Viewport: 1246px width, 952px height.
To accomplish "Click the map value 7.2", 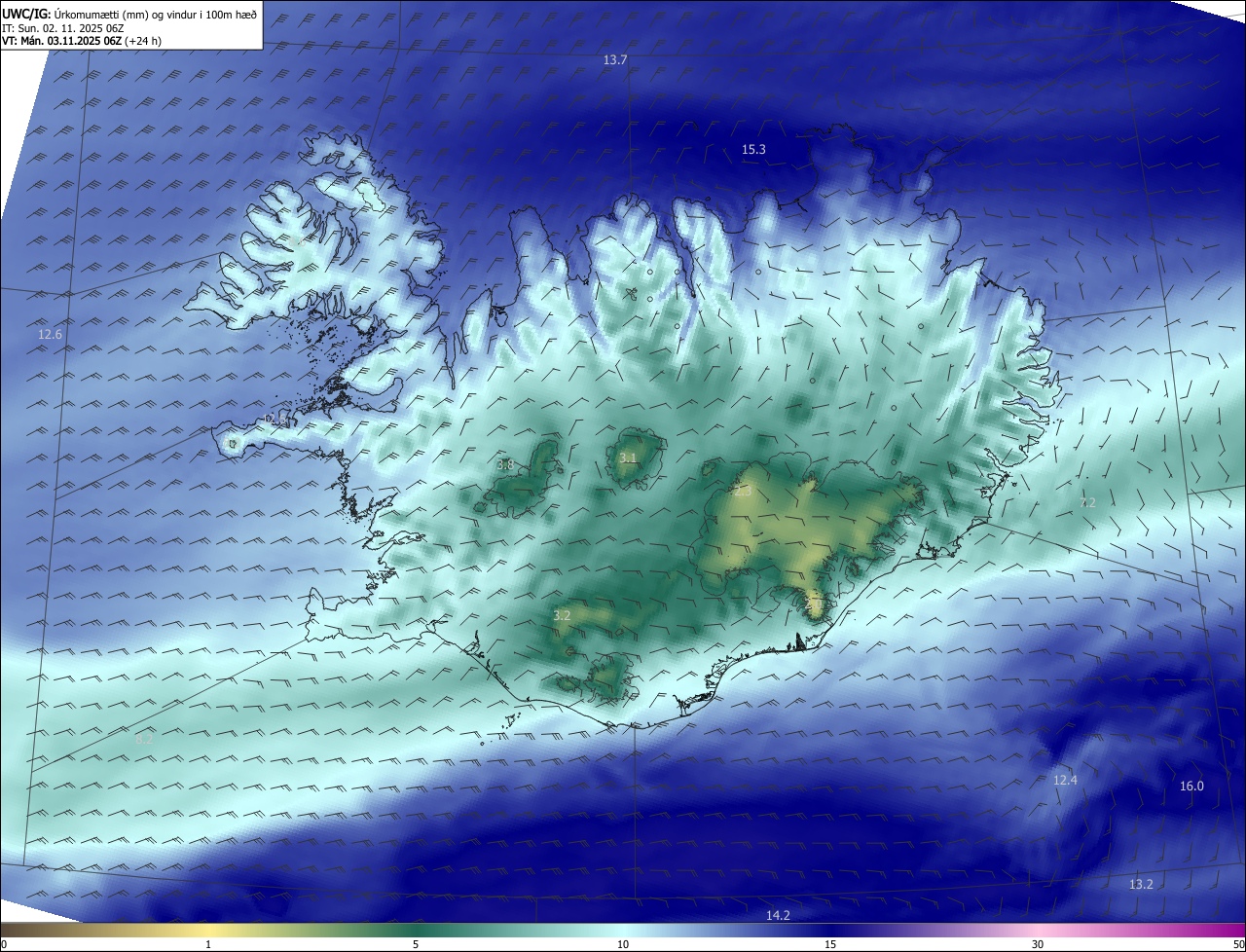I will click(x=1087, y=503).
